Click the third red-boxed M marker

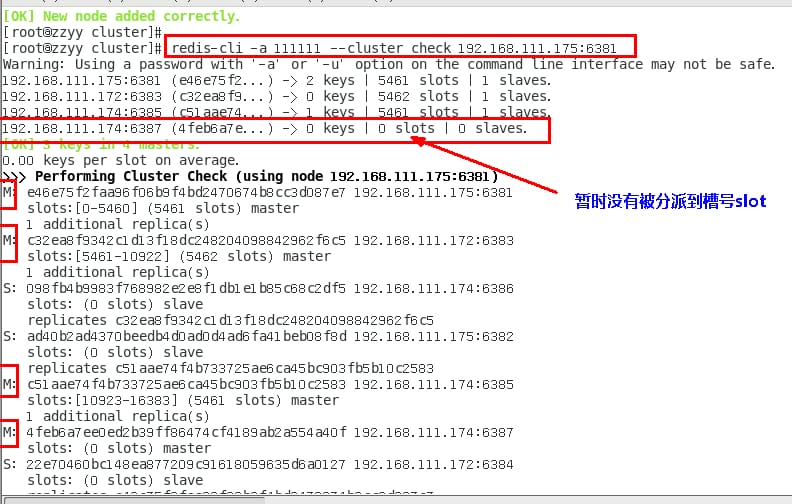pos(9,384)
